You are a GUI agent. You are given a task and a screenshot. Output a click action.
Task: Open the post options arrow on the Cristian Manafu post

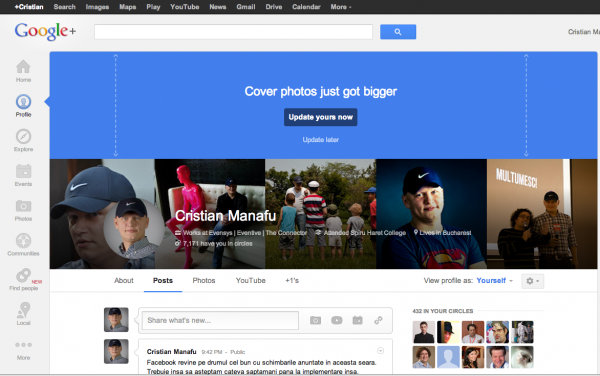380,351
